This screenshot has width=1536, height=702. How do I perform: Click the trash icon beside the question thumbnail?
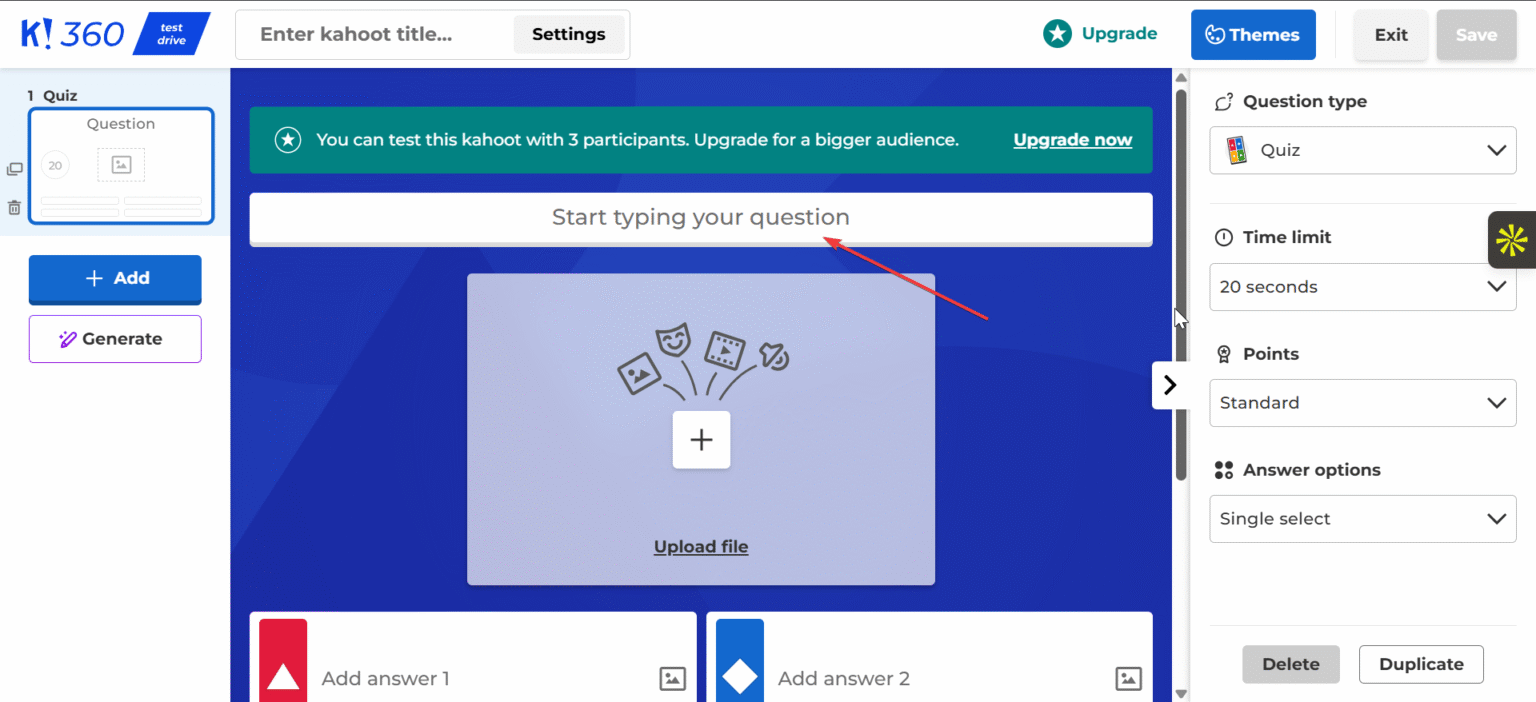[x=14, y=208]
